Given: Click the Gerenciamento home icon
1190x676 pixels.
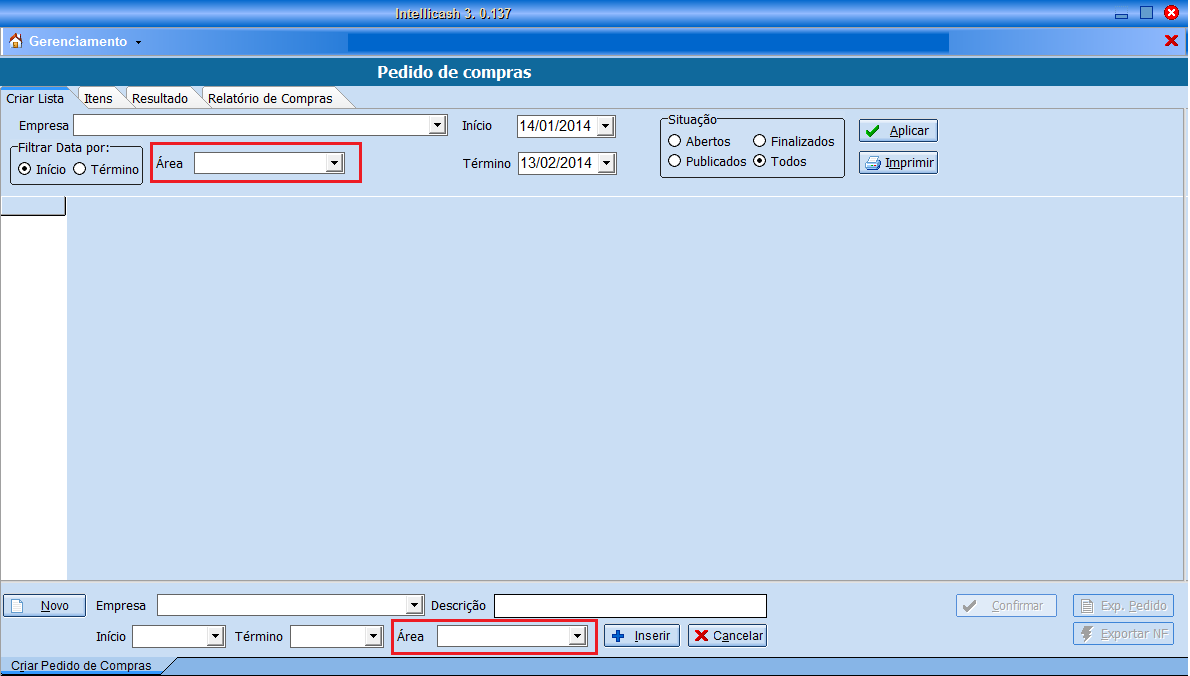Looking at the screenshot, I should click(16, 41).
